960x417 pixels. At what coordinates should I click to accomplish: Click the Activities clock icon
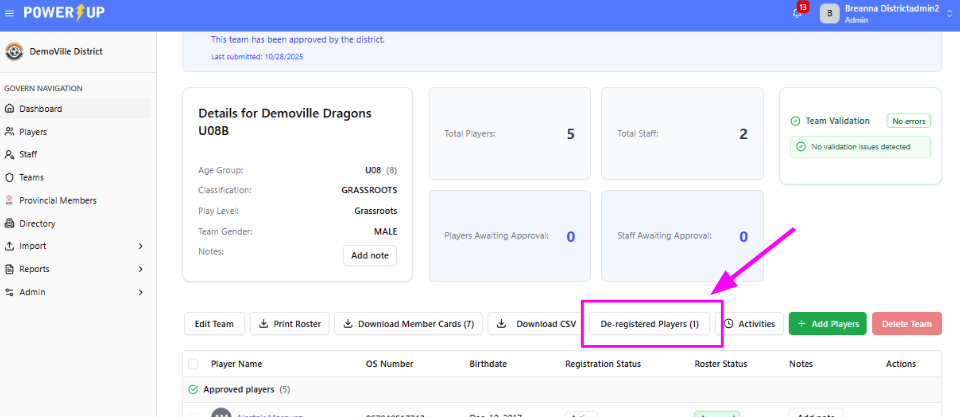coord(729,324)
